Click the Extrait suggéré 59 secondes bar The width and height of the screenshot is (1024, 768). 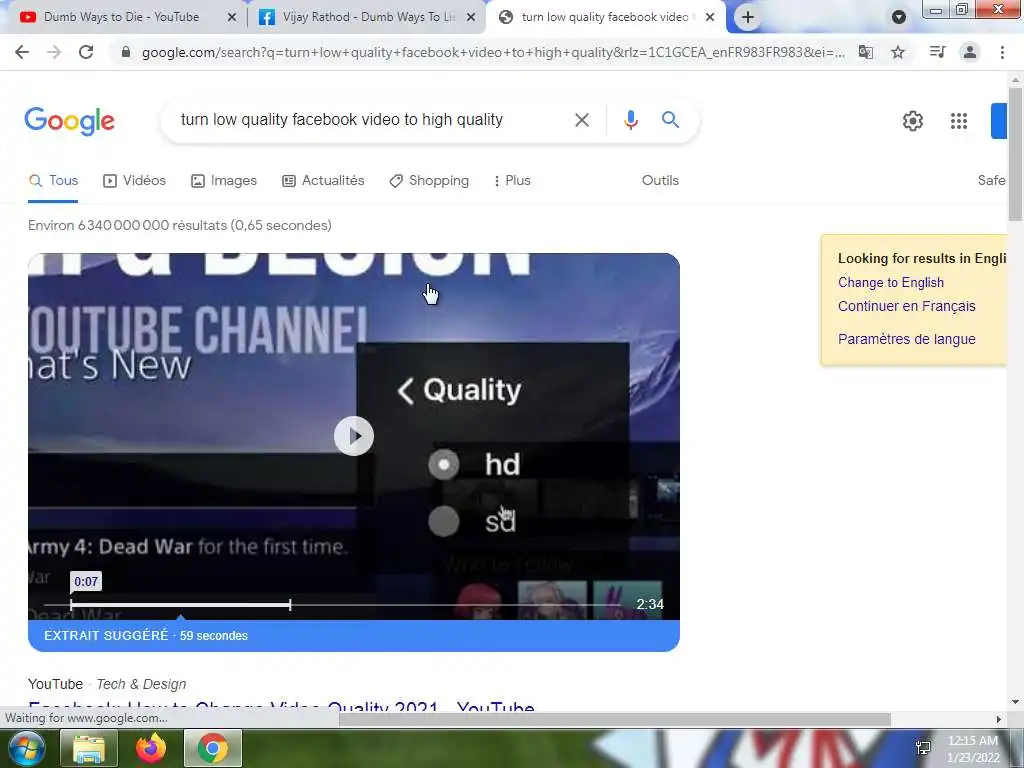(x=354, y=635)
